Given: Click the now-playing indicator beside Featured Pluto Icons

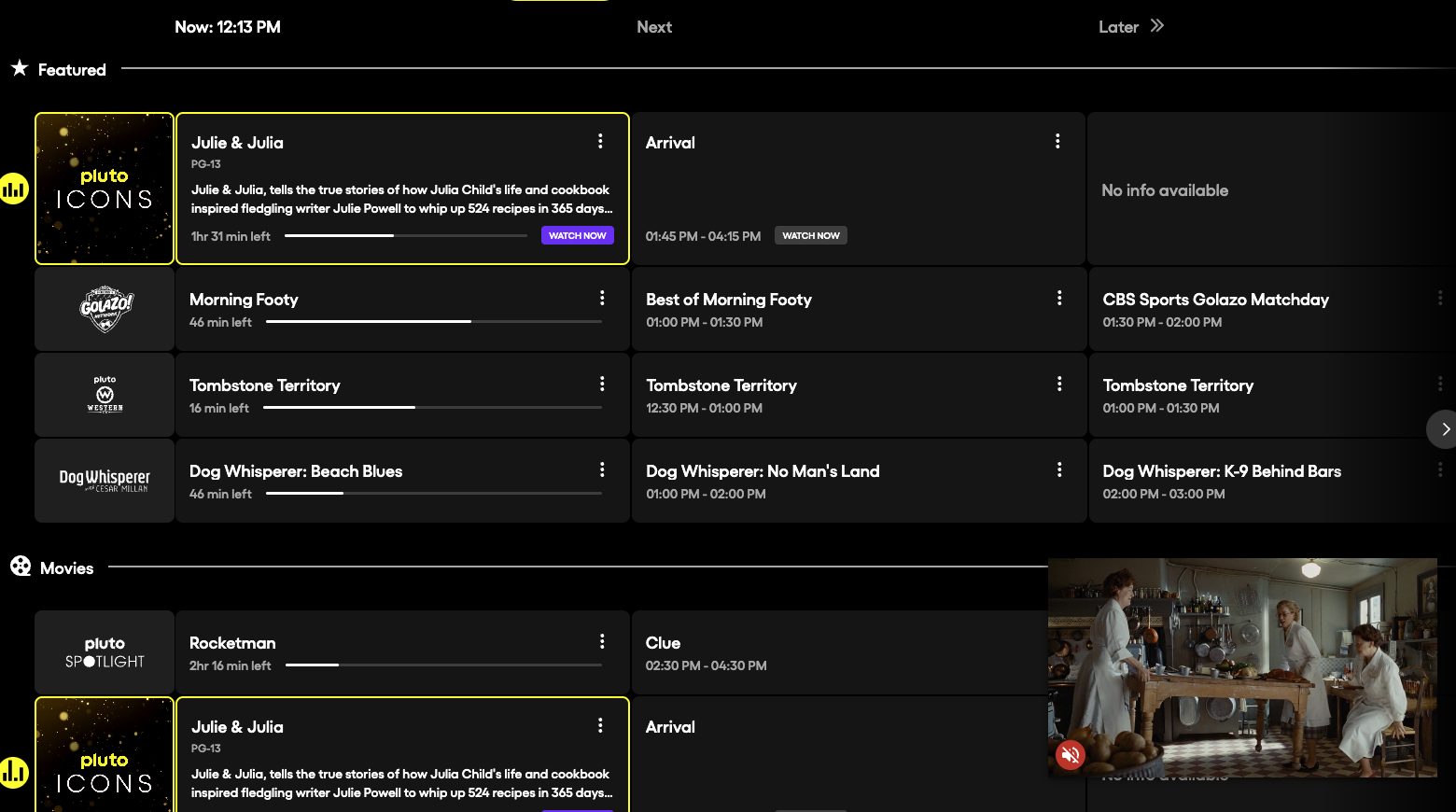Looking at the screenshot, I should [x=14, y=189].
